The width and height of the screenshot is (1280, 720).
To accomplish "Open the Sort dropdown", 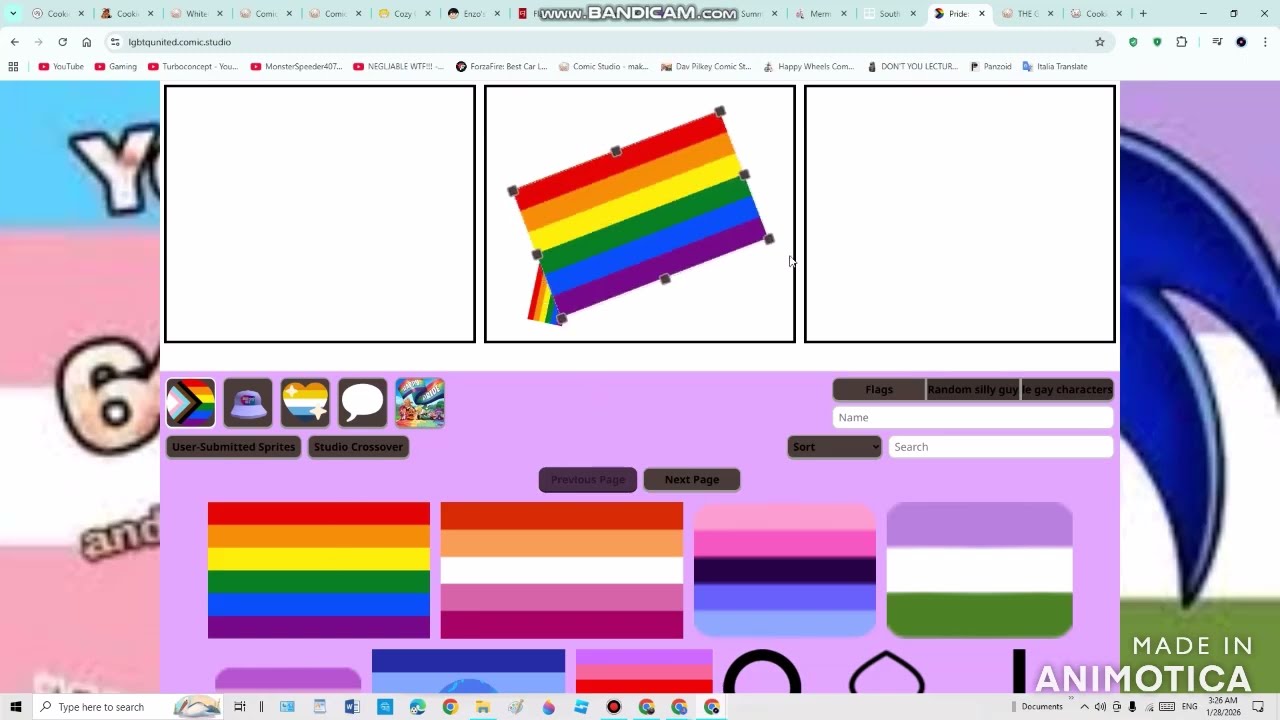I will [834, 447].
